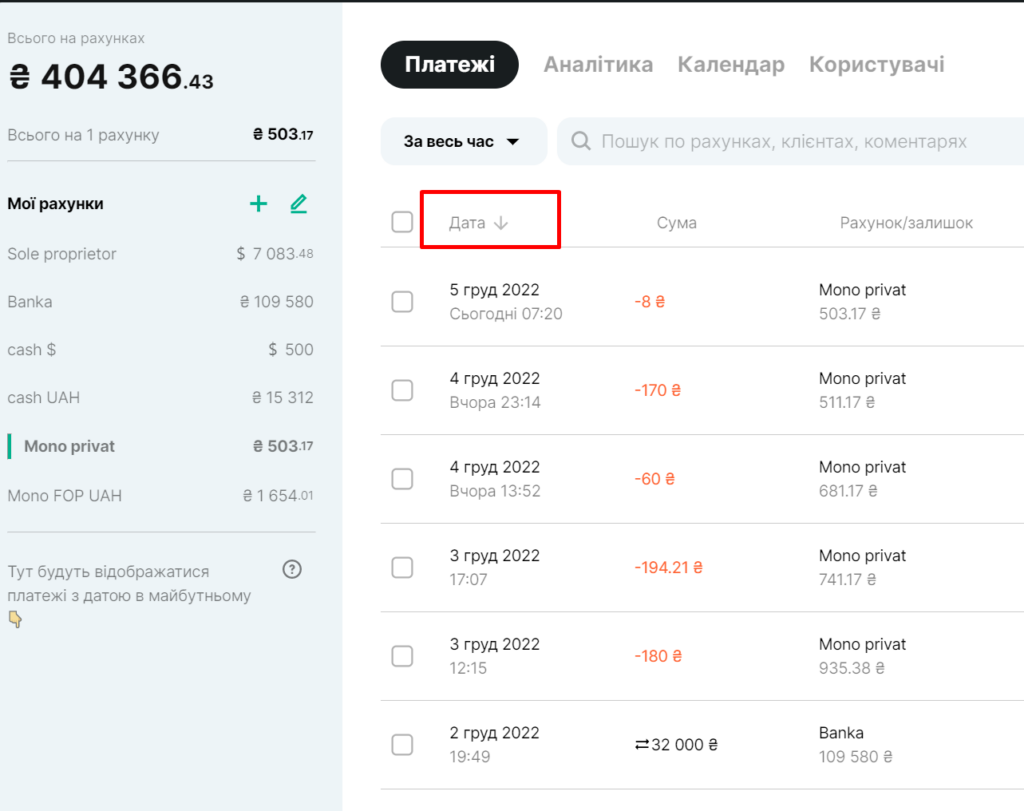This screenshot has height=811, width=1024.
Task: Click the 741.17 ₴ balance cell
Action: pos(848,579)
